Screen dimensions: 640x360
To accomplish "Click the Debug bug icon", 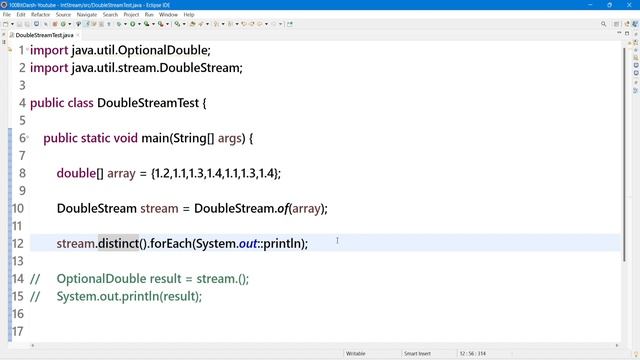I will [119, 24].
